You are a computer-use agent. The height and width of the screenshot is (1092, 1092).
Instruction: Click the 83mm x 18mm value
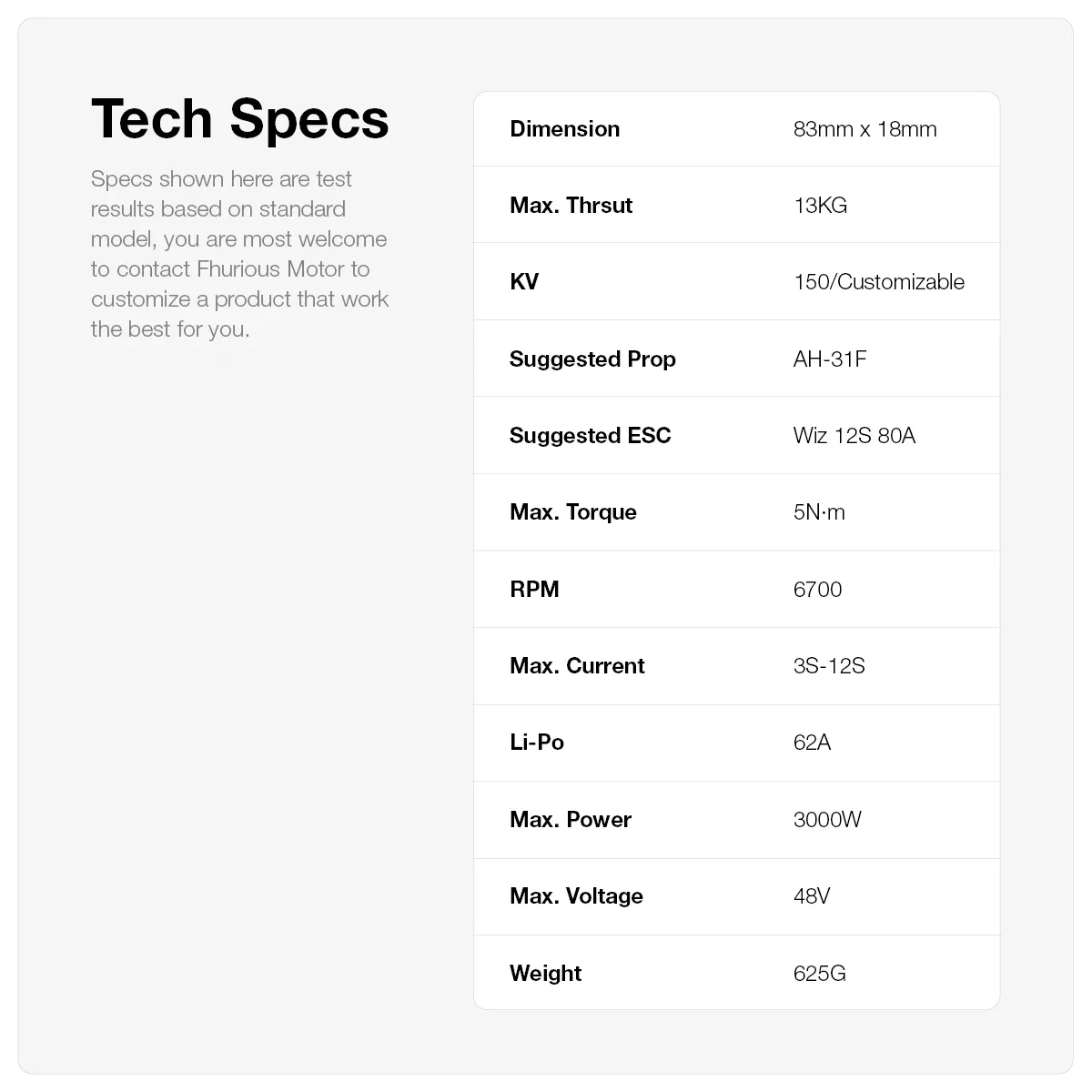coord(864,129)
